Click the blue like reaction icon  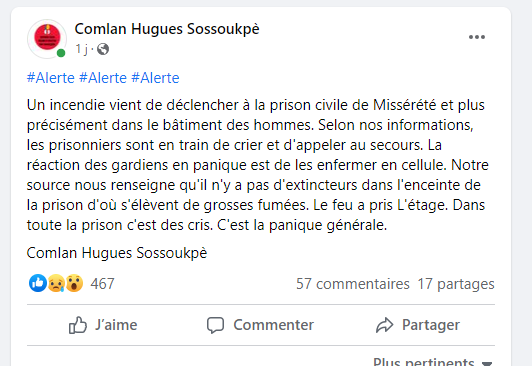(x=38, y=283)
